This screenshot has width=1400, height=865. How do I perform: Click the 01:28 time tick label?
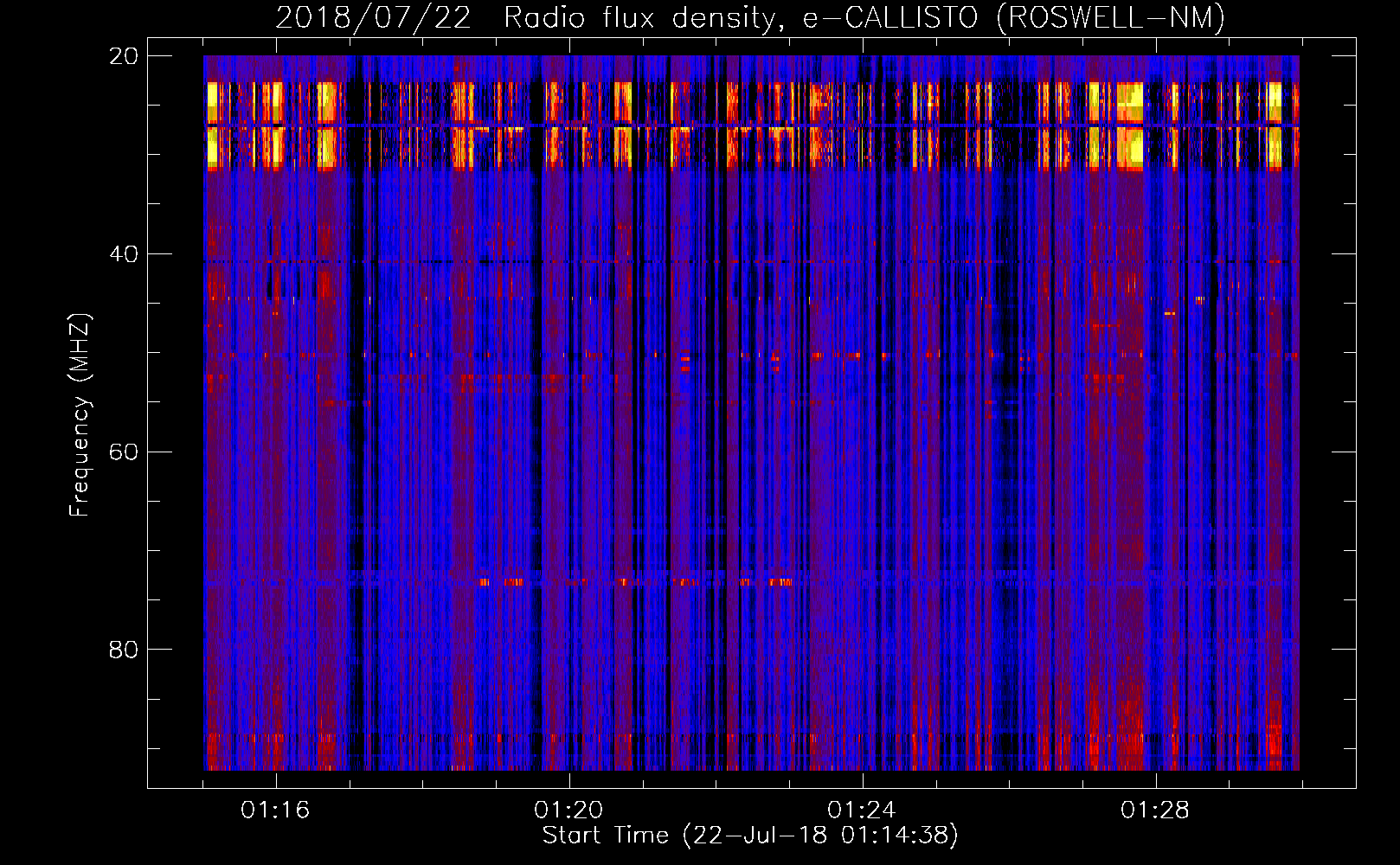tap(1155, 810)
